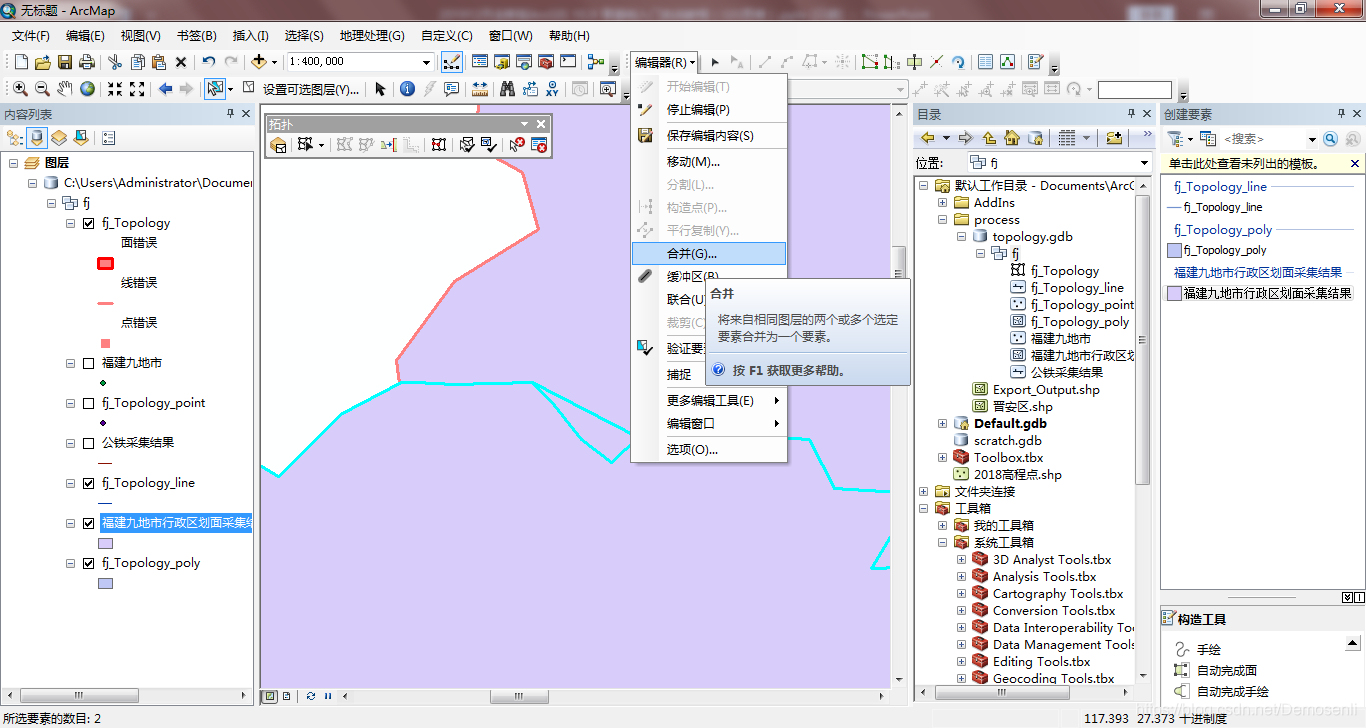Screen dimensions: 1366x728
Task: Undo the last action
Action: pos(208,62)
